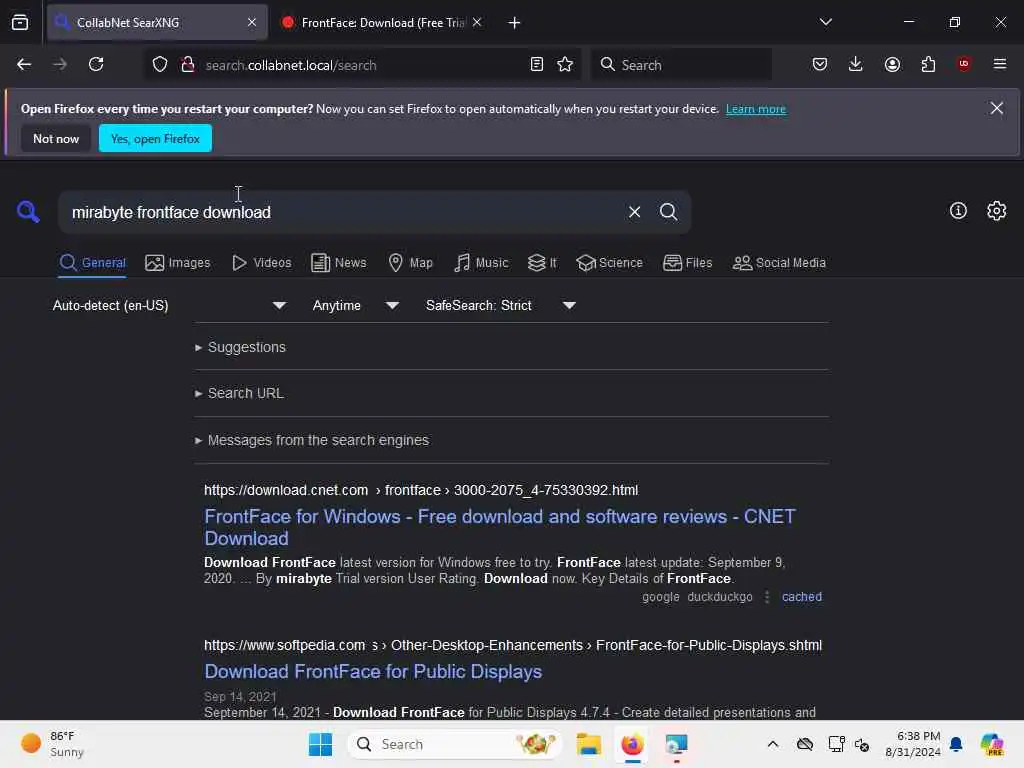Select the General search category
The width and height of the screenshot is (1024, 768).
92,263
